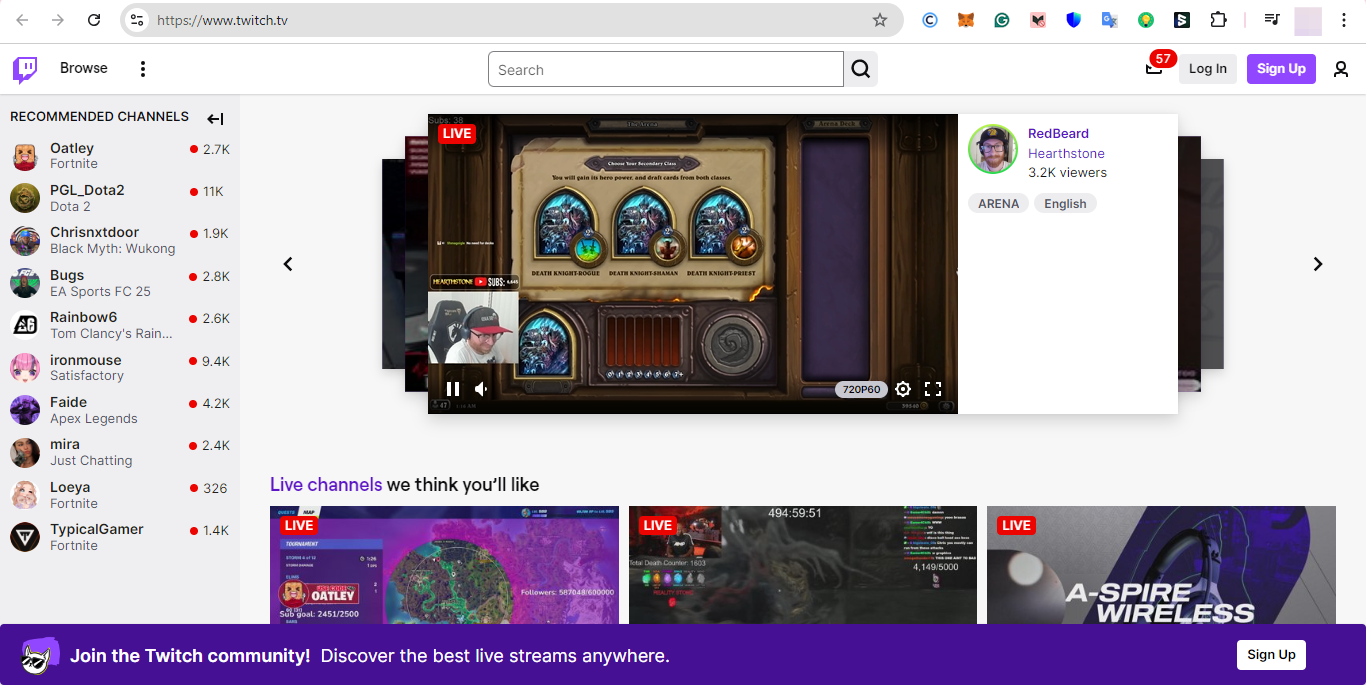Select the ARENA tag

[998, 203]
